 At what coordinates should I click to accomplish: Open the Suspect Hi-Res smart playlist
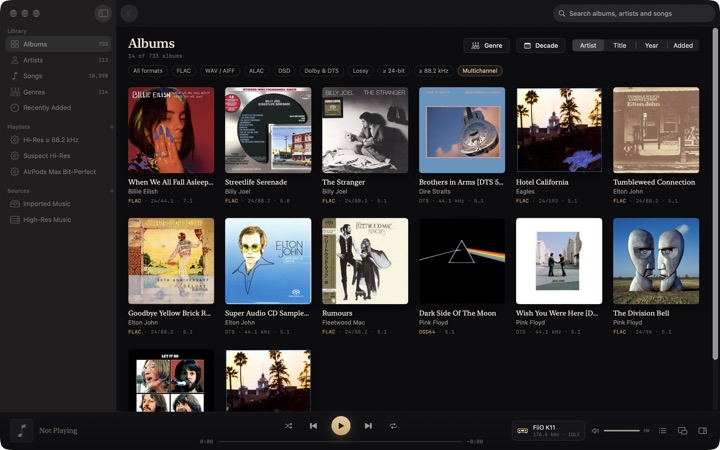coord(58,156)
